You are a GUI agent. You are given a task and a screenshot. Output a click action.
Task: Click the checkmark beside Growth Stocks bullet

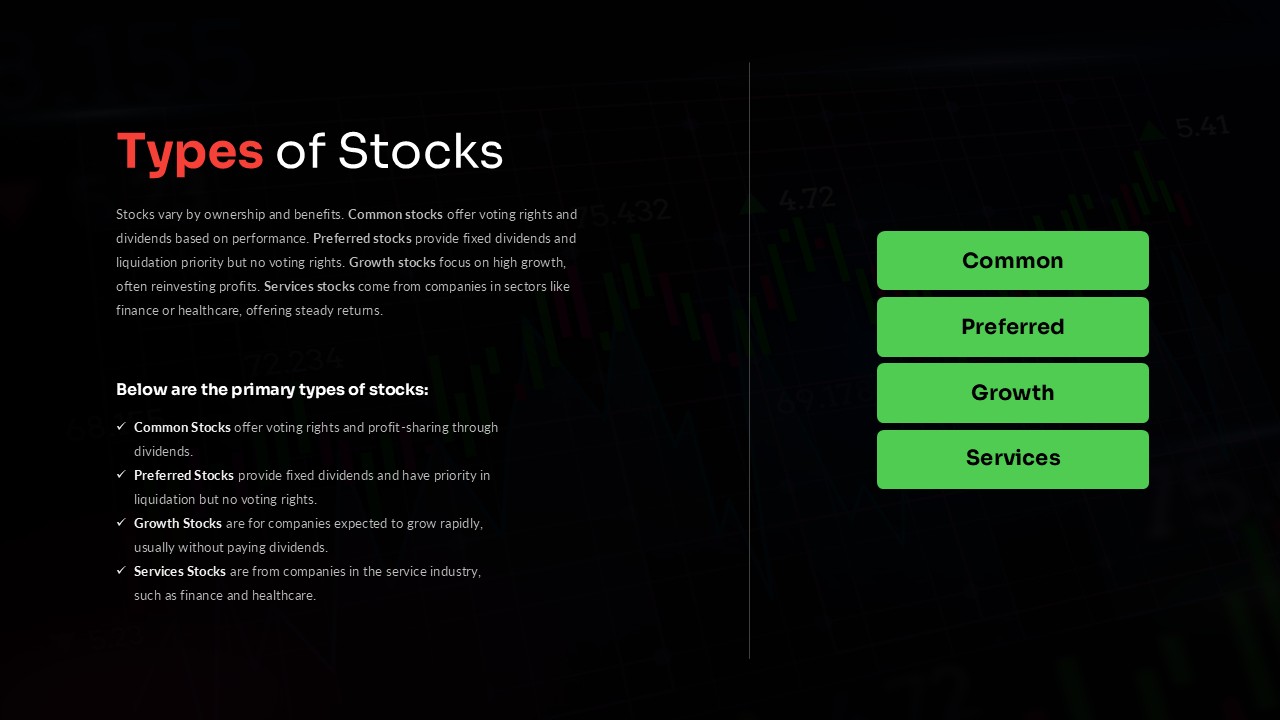click(x=121, y=523)
